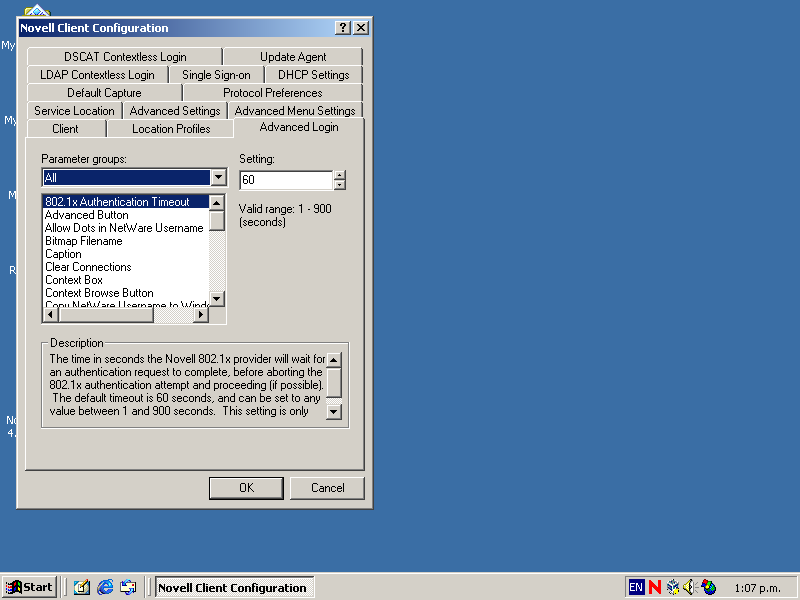Click the gear-shaped tray icon beside the Novell N
The width and height of the screenshot is (800, 600).
point(673,587)
